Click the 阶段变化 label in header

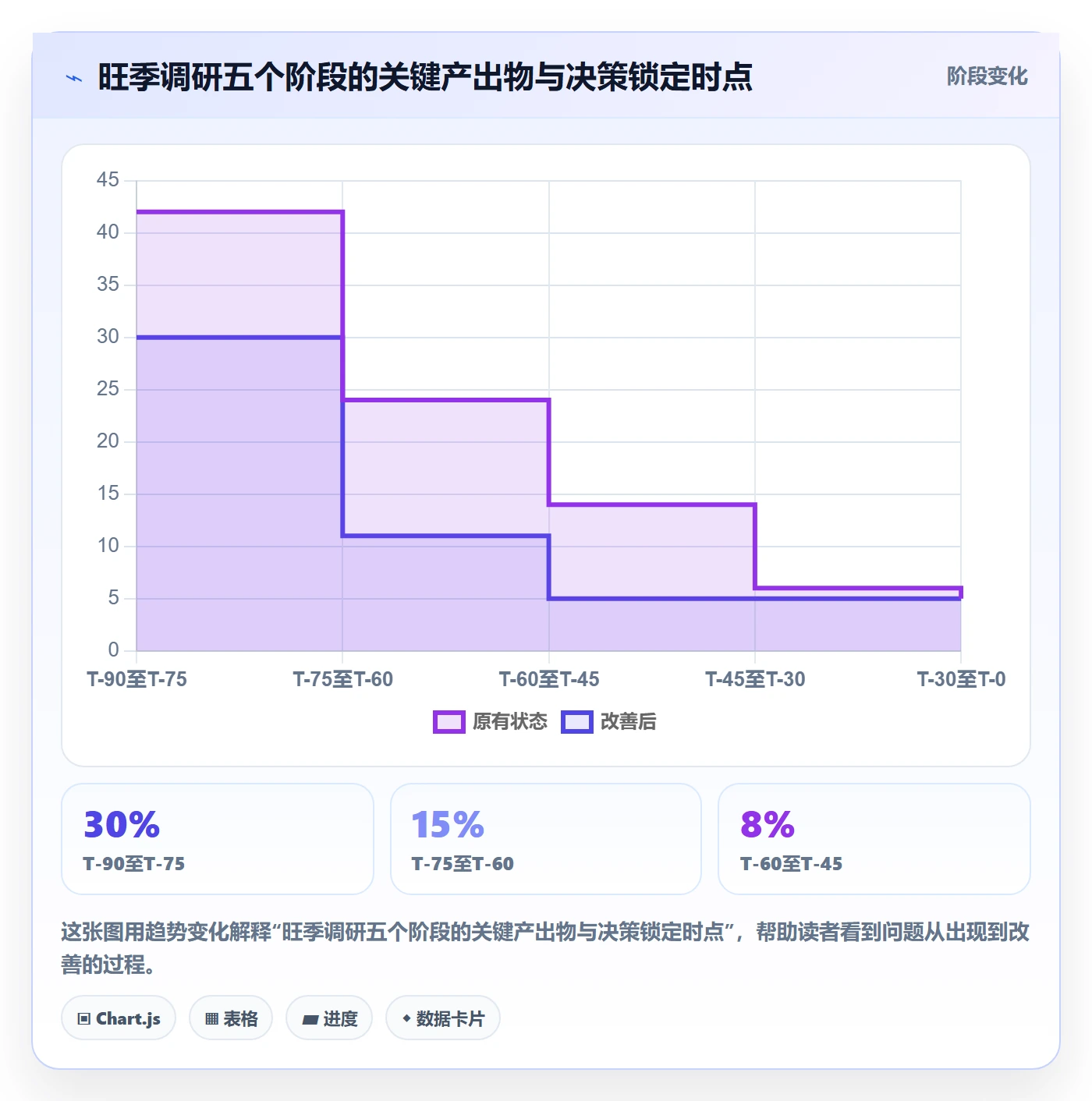[987, 76]
